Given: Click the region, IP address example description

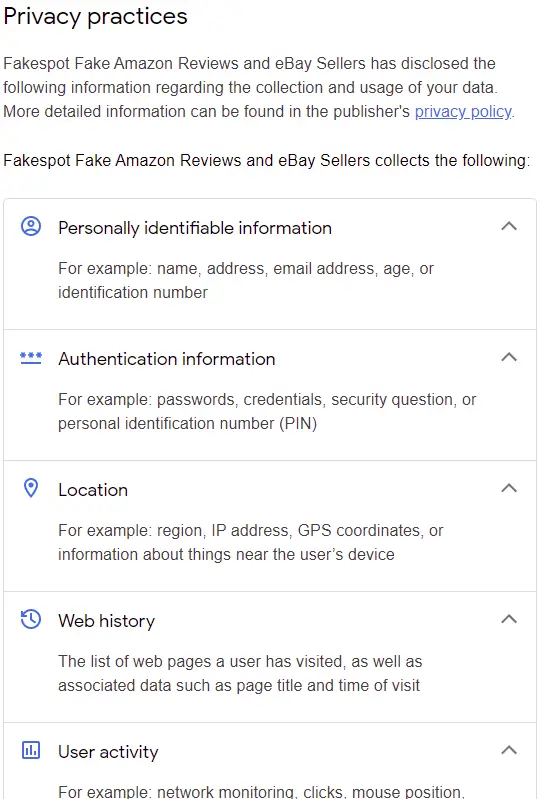Looking at the screenshot, I should click(x=251, y=542).
